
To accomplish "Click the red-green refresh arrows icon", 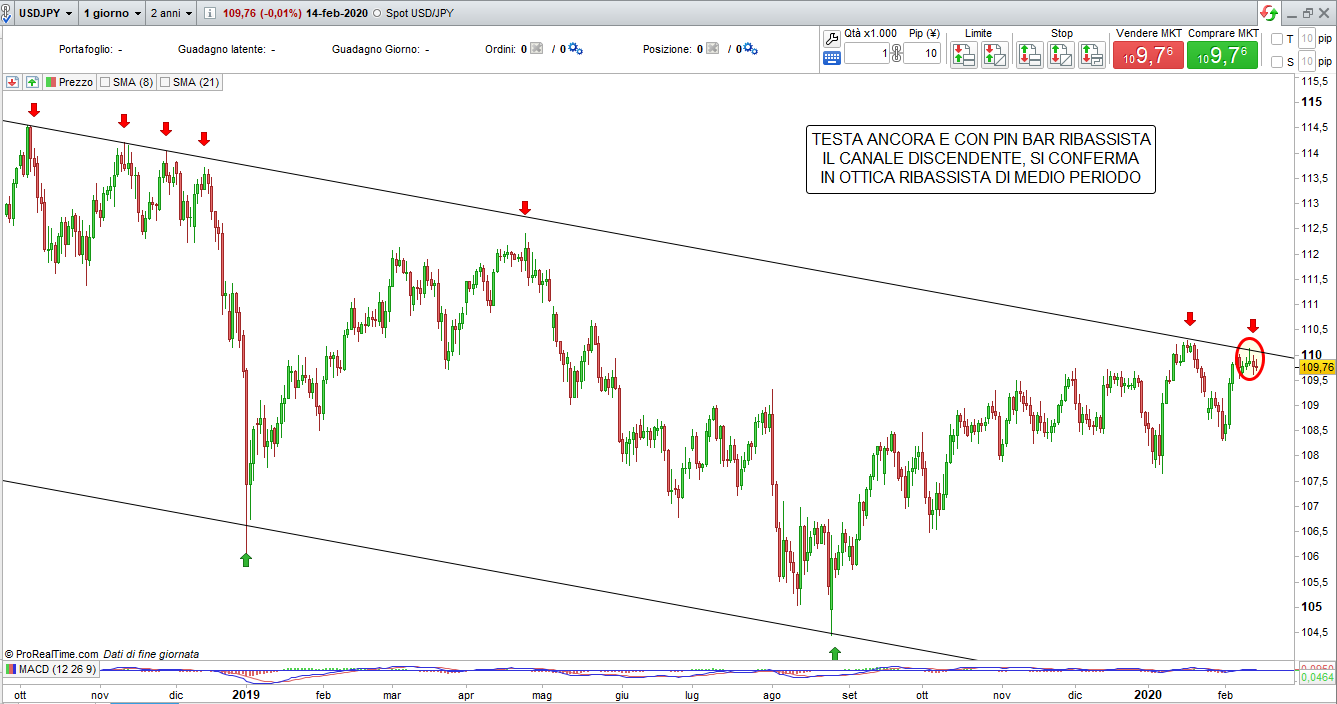I will 1269,13.
